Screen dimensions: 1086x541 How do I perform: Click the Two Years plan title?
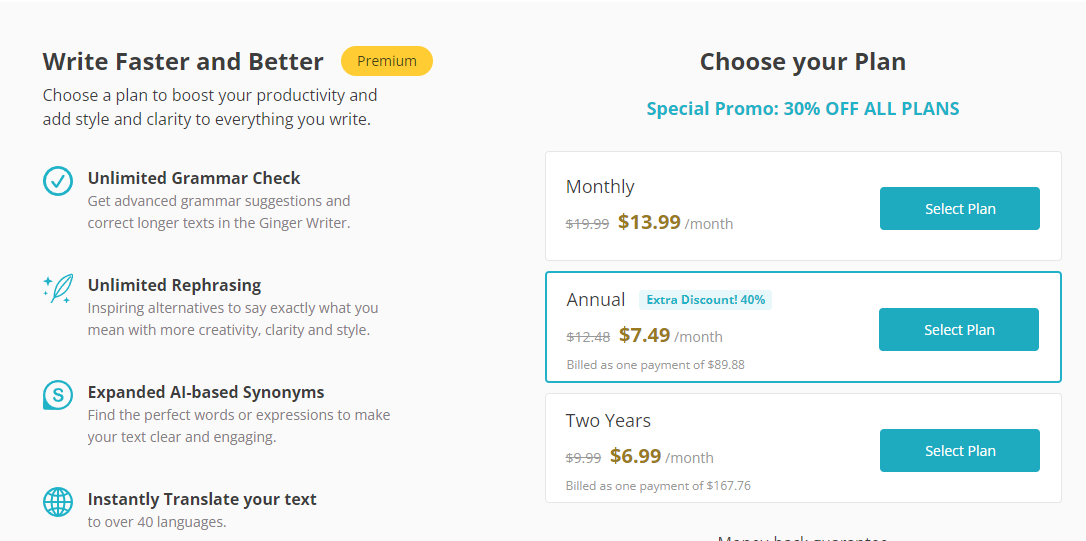coord(608,421)
